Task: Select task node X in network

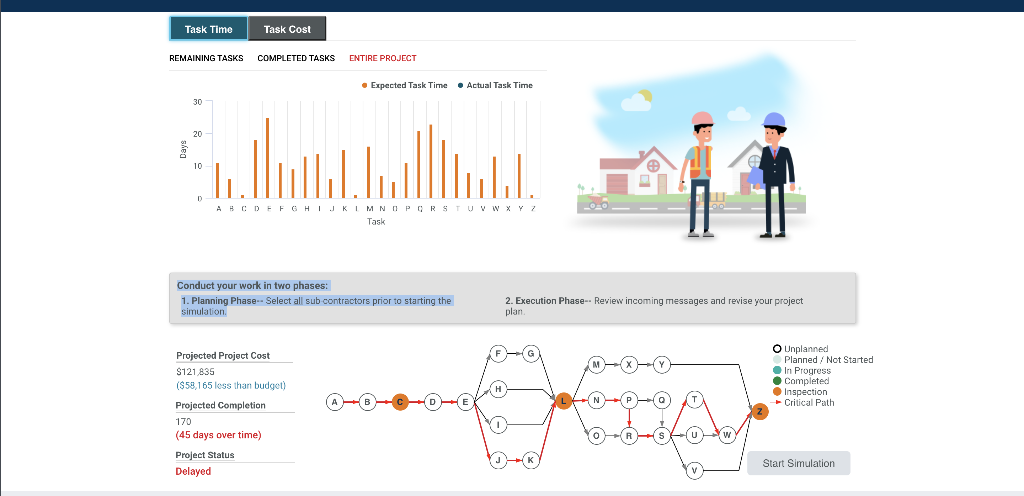Action: point(629,365)
